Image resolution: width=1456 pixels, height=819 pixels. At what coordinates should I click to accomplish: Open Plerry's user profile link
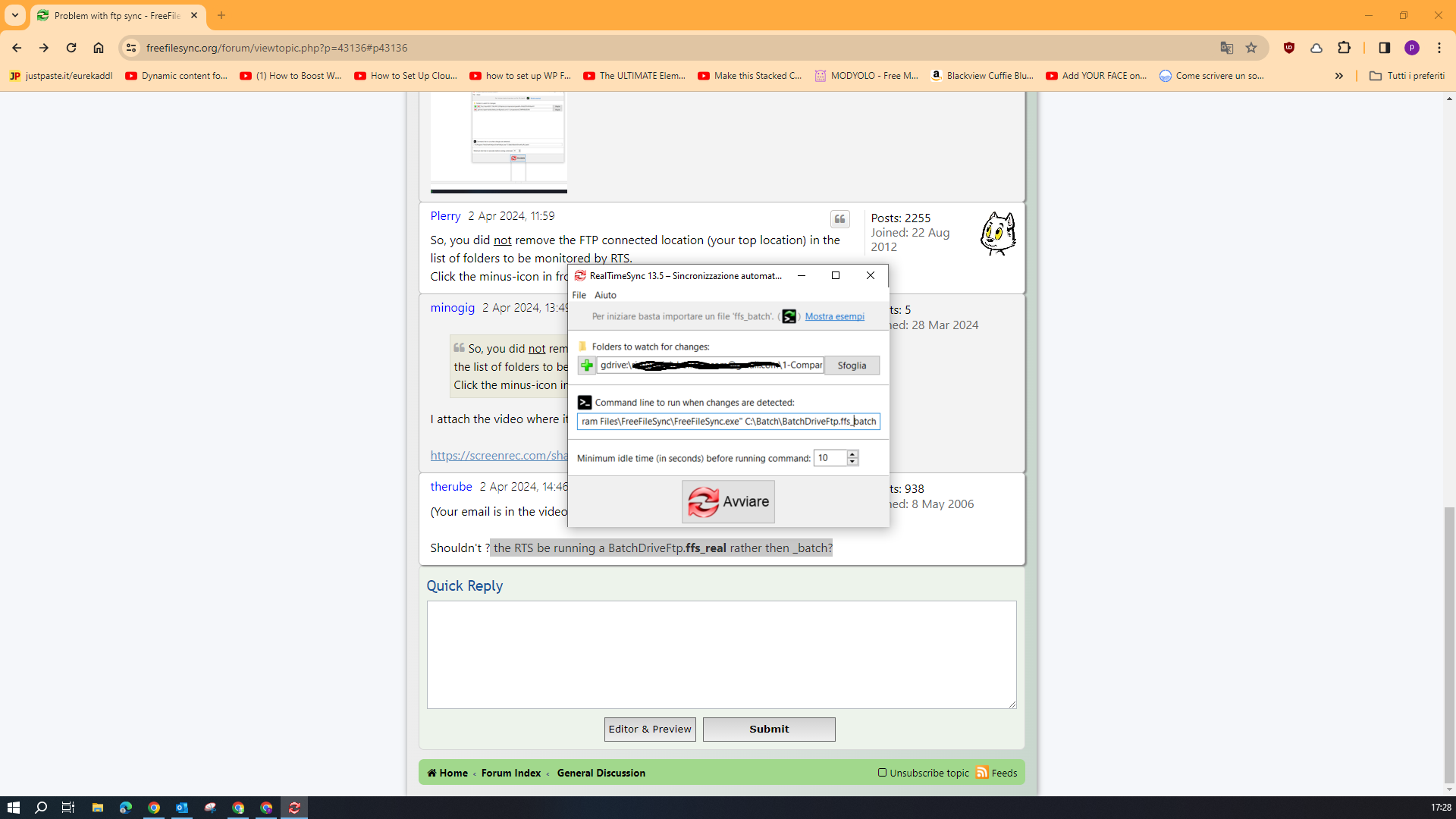pyautogui.click(x=445, y=216)
